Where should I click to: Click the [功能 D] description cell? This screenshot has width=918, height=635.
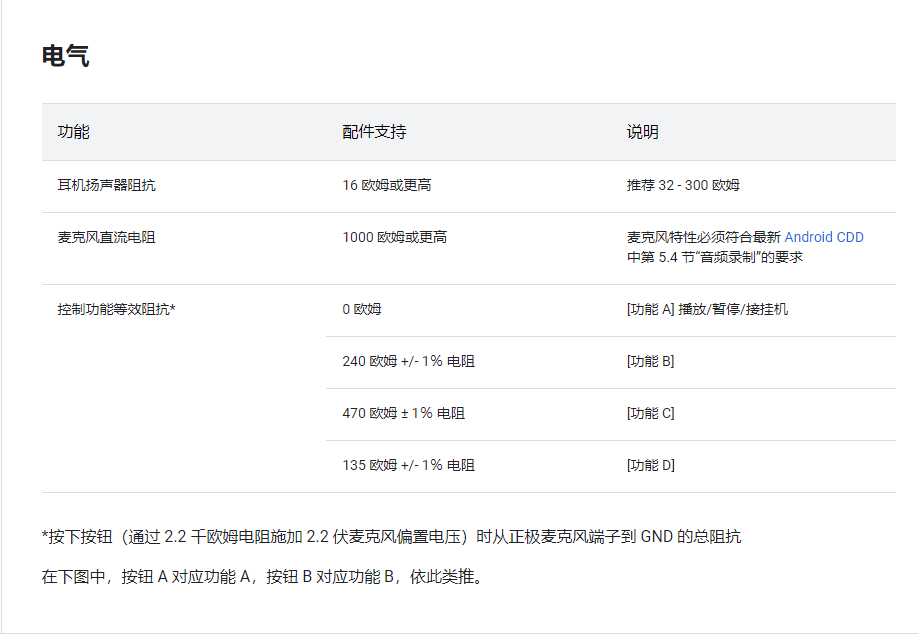[650, 465]
